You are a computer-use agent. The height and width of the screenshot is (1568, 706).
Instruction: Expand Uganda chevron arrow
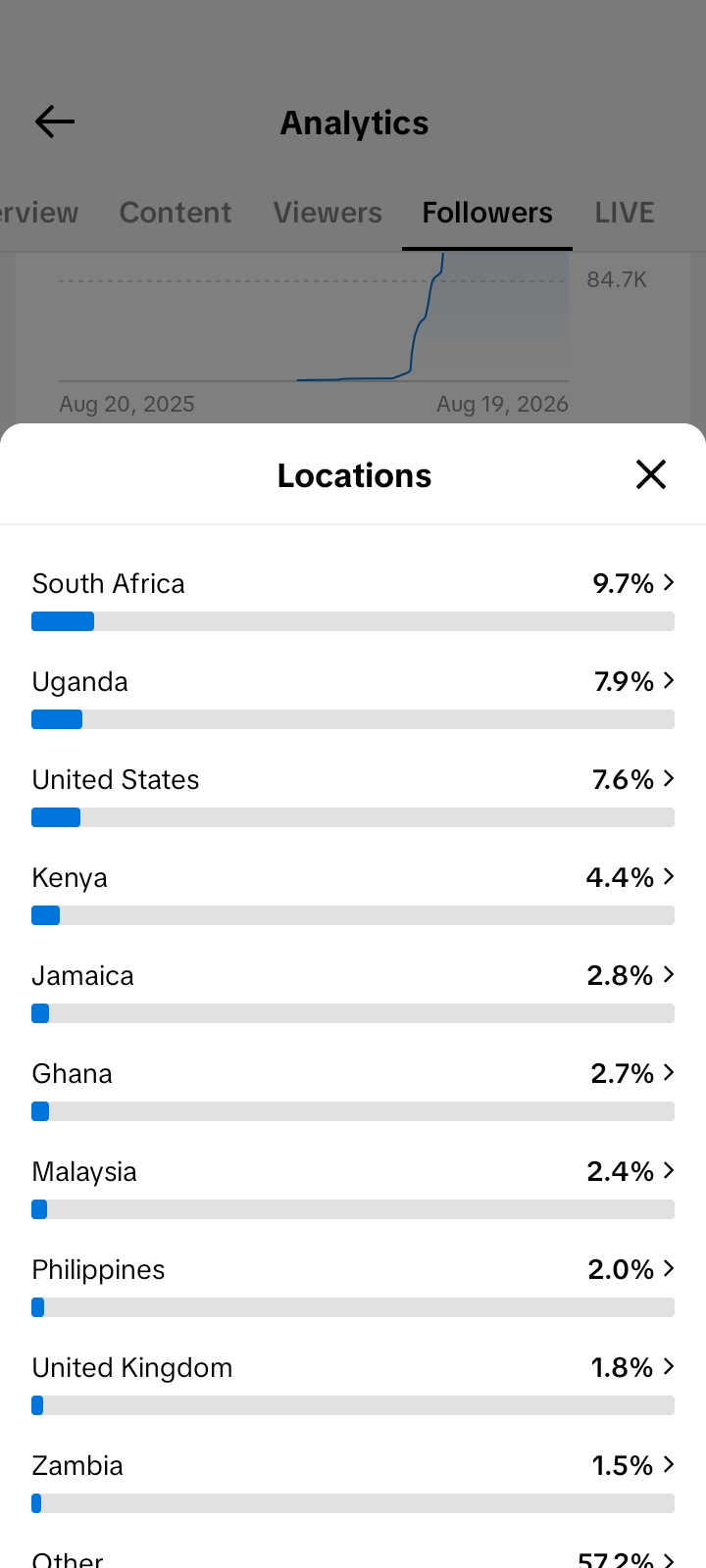click(669, 680)
